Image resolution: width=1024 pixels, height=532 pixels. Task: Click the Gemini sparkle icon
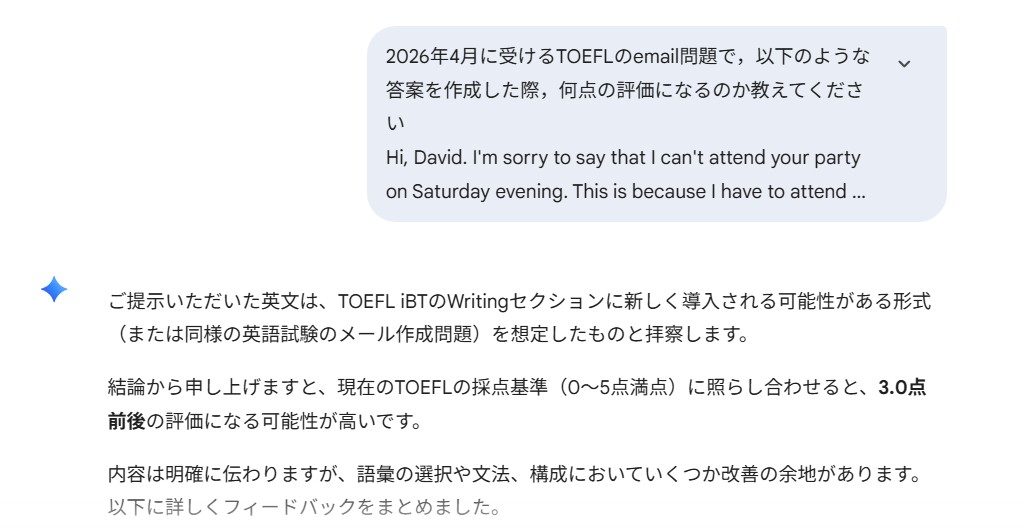click(x=54, y=290)
